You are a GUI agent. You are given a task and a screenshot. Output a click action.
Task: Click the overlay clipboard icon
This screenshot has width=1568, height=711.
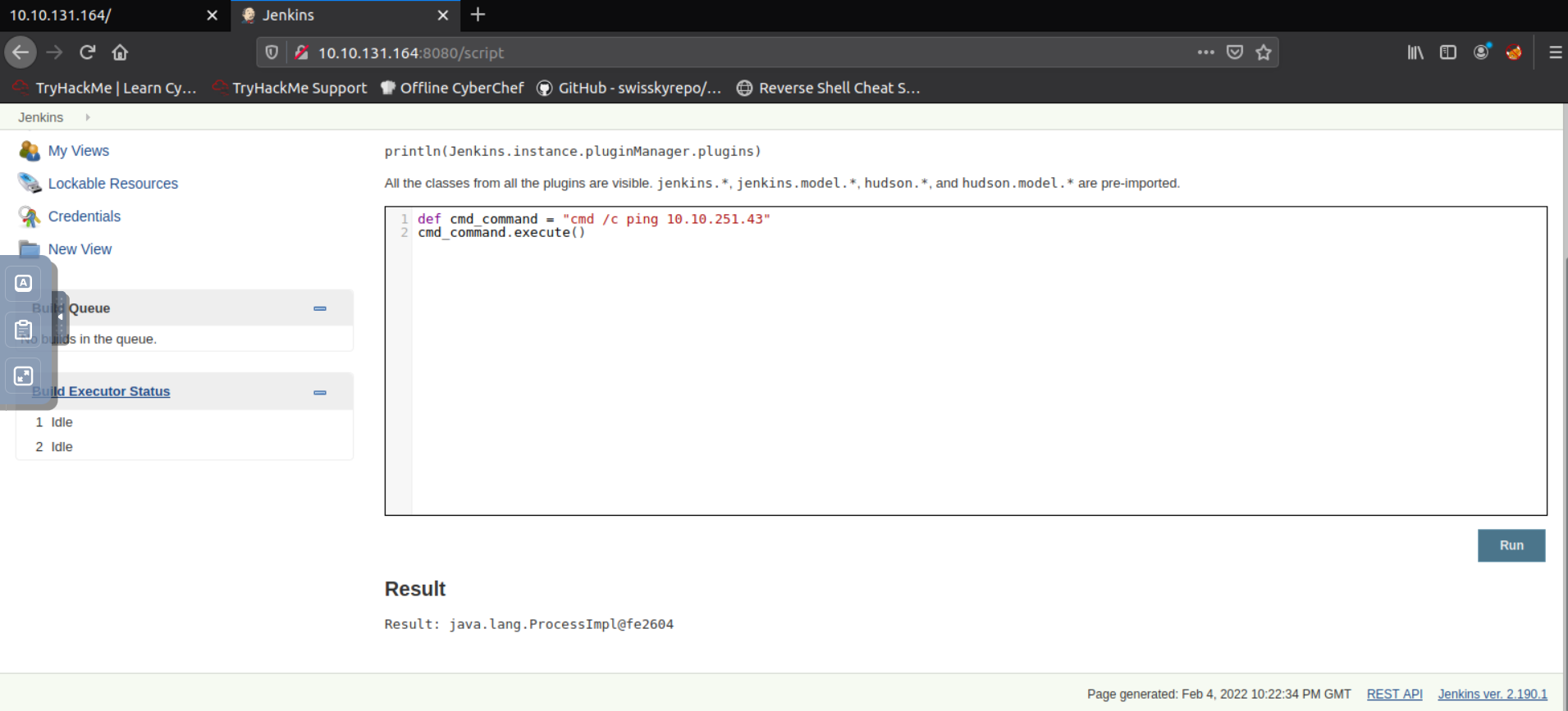[24, 330]
